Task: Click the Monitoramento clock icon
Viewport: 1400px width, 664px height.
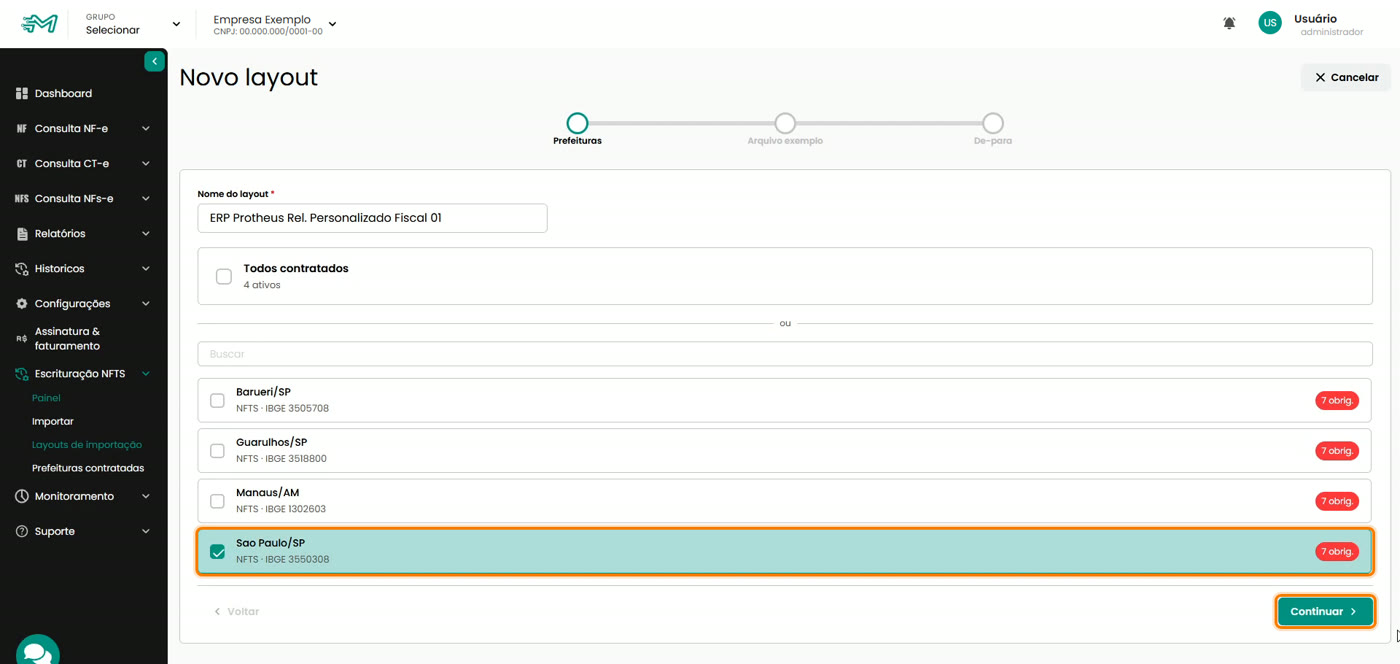Action: [x=21, y=496]
